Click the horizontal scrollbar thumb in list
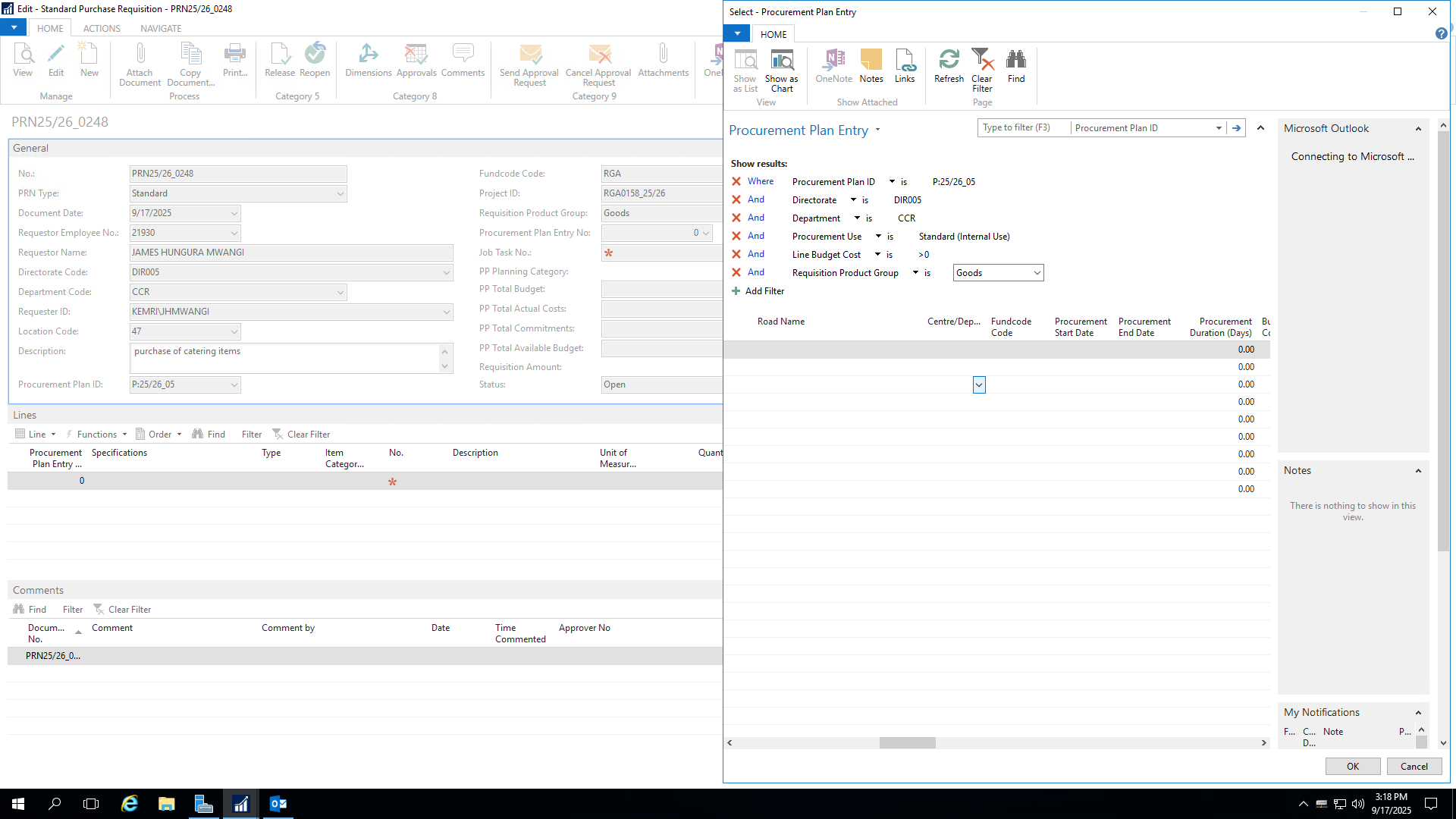 (907, 743)
